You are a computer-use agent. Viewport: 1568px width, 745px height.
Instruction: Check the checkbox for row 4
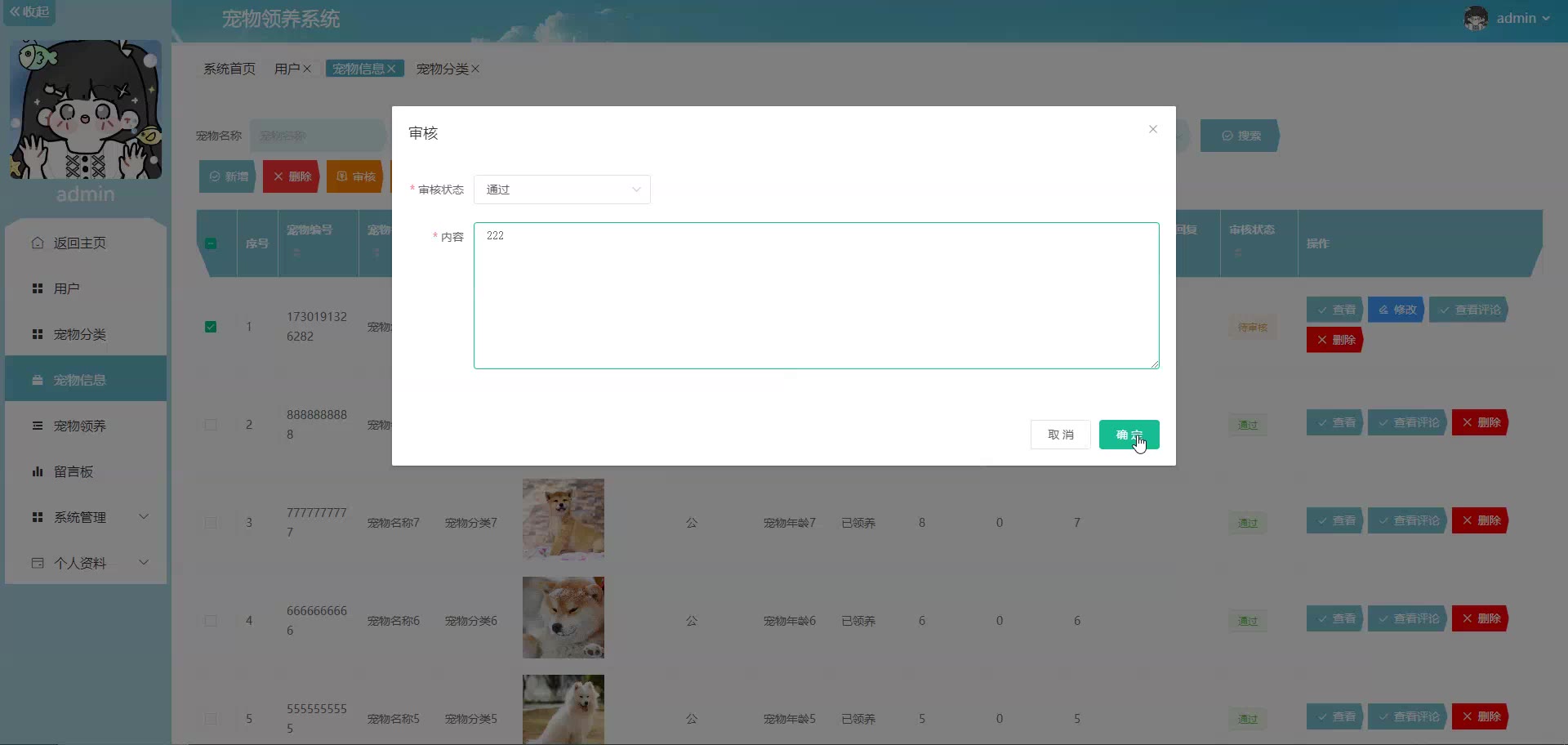(x=211, y=621)
